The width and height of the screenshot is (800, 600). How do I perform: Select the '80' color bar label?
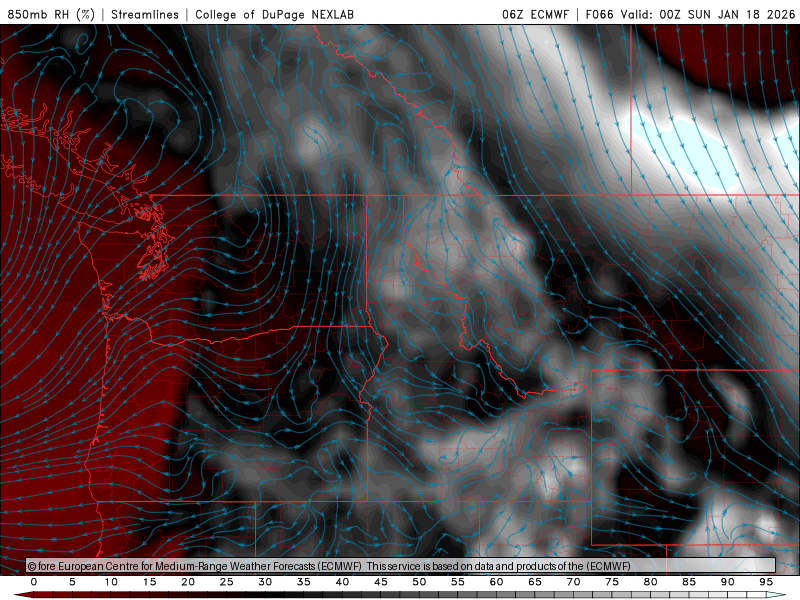651,582
